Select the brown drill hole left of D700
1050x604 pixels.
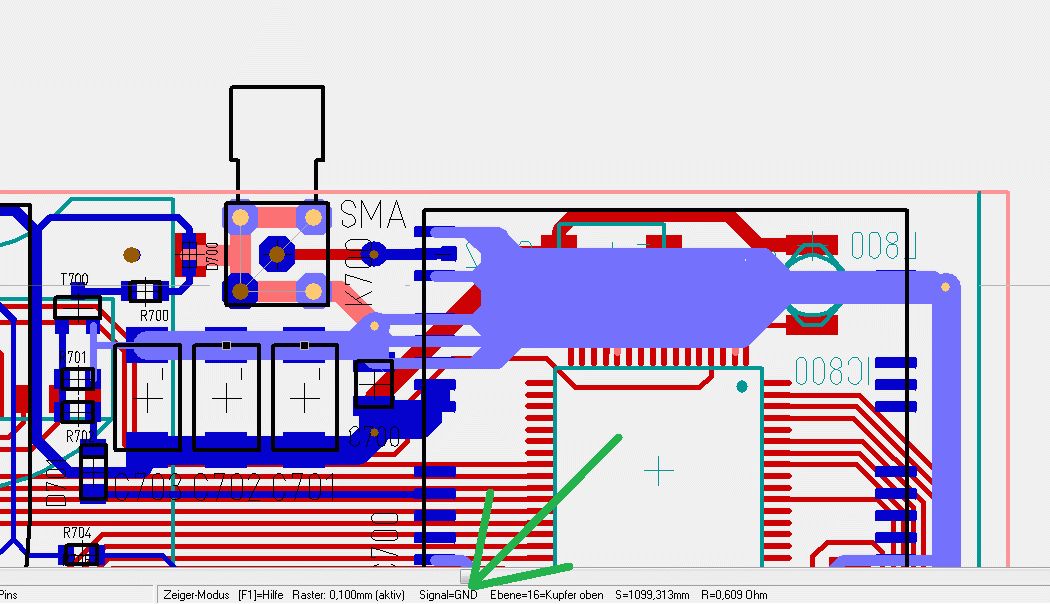click(132, 254)
